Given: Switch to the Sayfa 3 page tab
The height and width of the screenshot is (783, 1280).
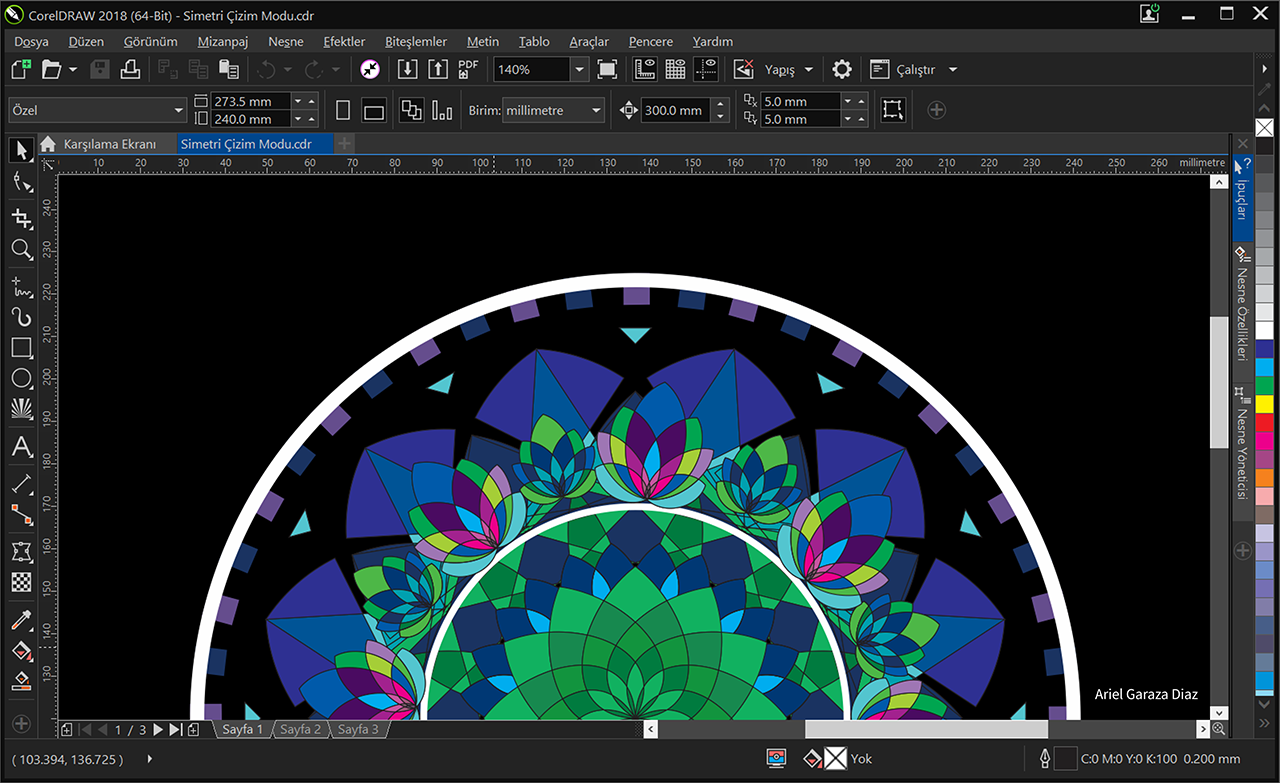Looking at the screenshot, I should 358,730.
